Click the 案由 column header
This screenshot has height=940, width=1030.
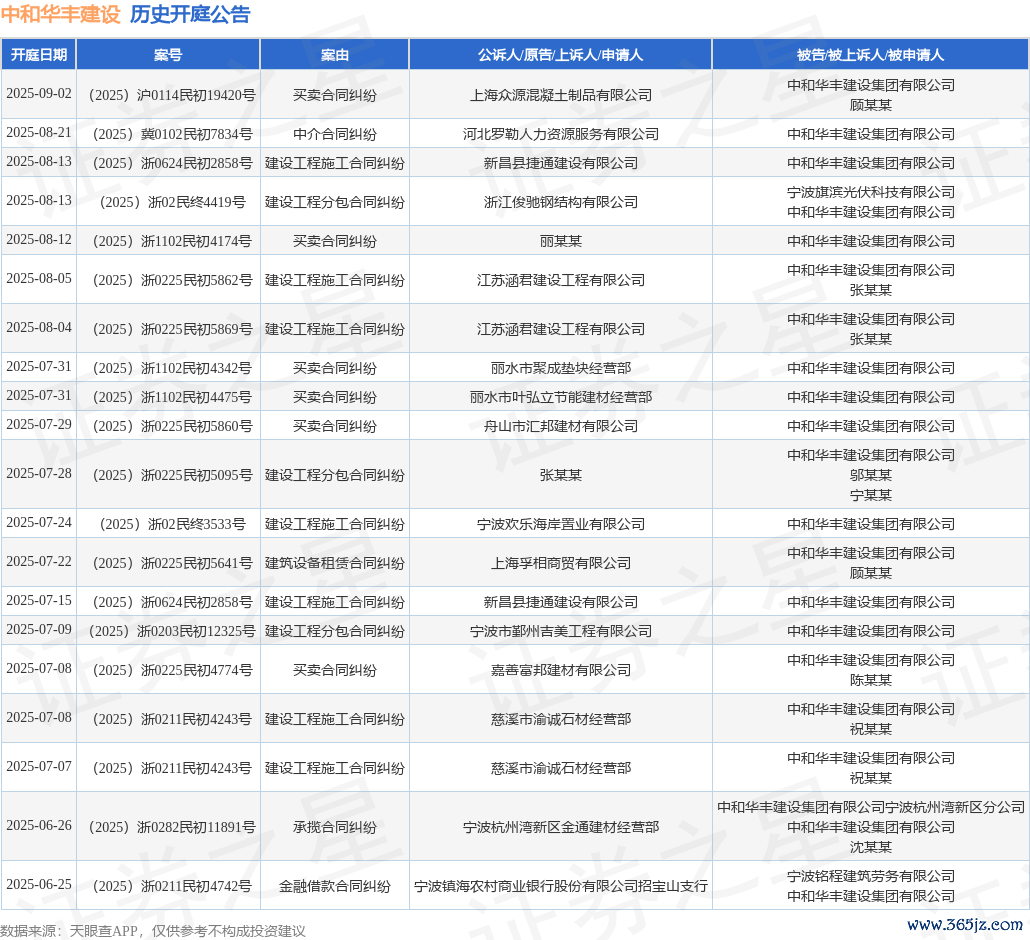tap(334, 55)
